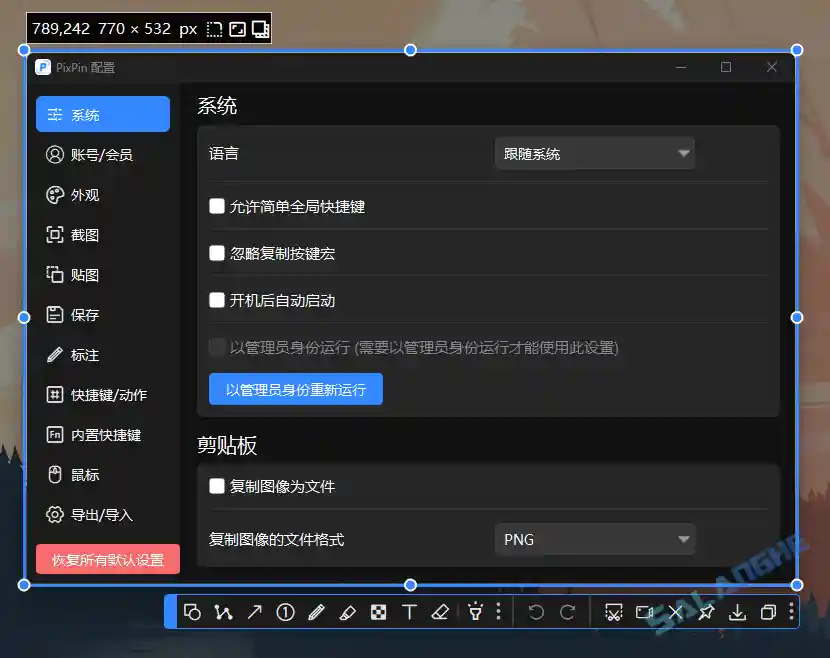Click the Pin screenshot icon
This screenshot has height=658, width=830.
(706, 611)
